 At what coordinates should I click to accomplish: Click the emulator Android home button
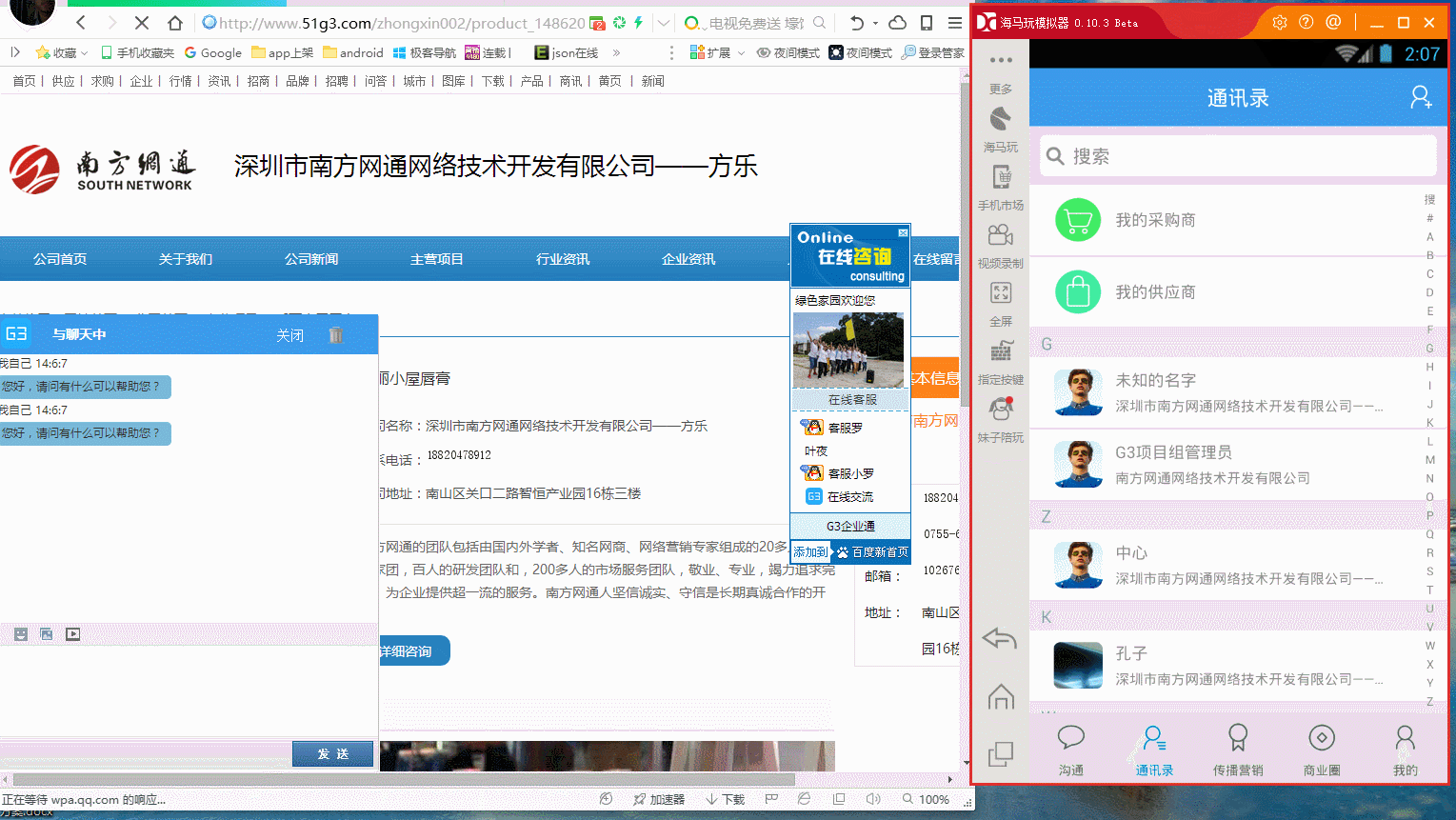[x=1001, y=696]
